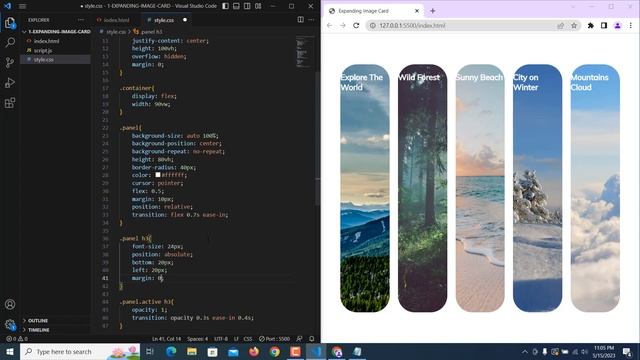640x360 pixels.
Task: Toggle Chrome side panel icon
Action: point(604,25)
